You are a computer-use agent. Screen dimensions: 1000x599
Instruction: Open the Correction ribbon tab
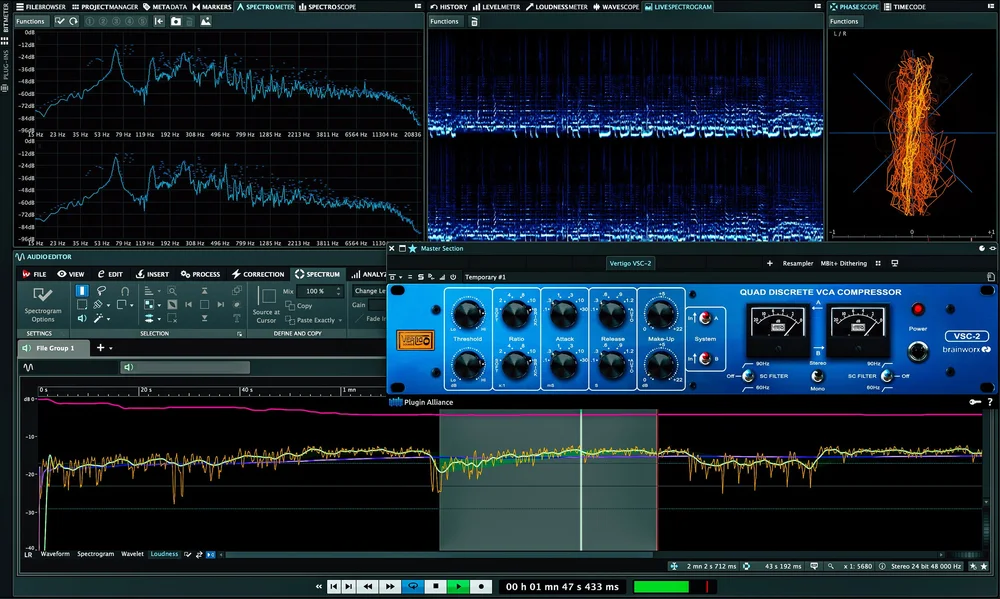[258, 274]
